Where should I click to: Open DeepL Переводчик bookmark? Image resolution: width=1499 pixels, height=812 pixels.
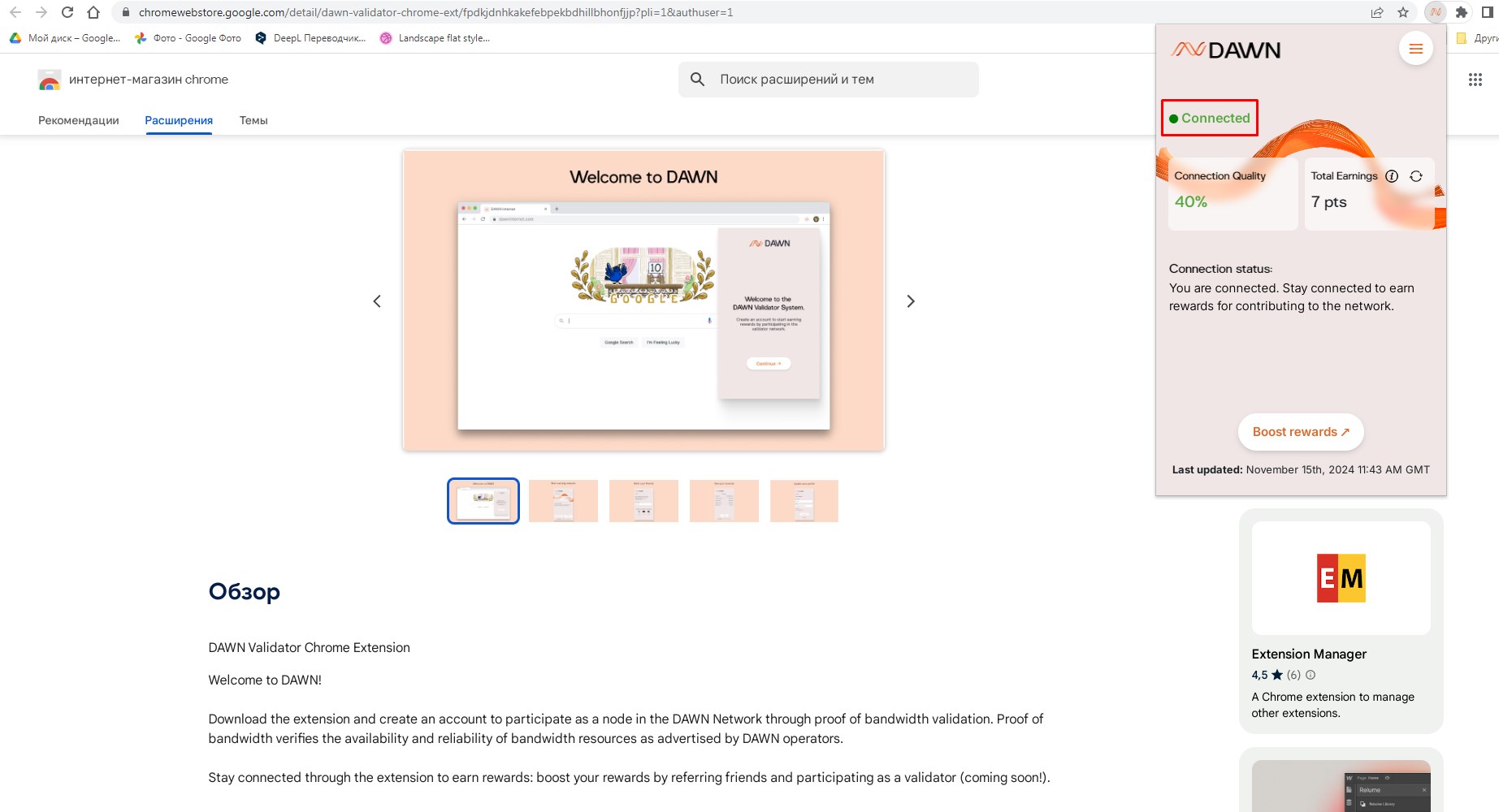point(310,38)
